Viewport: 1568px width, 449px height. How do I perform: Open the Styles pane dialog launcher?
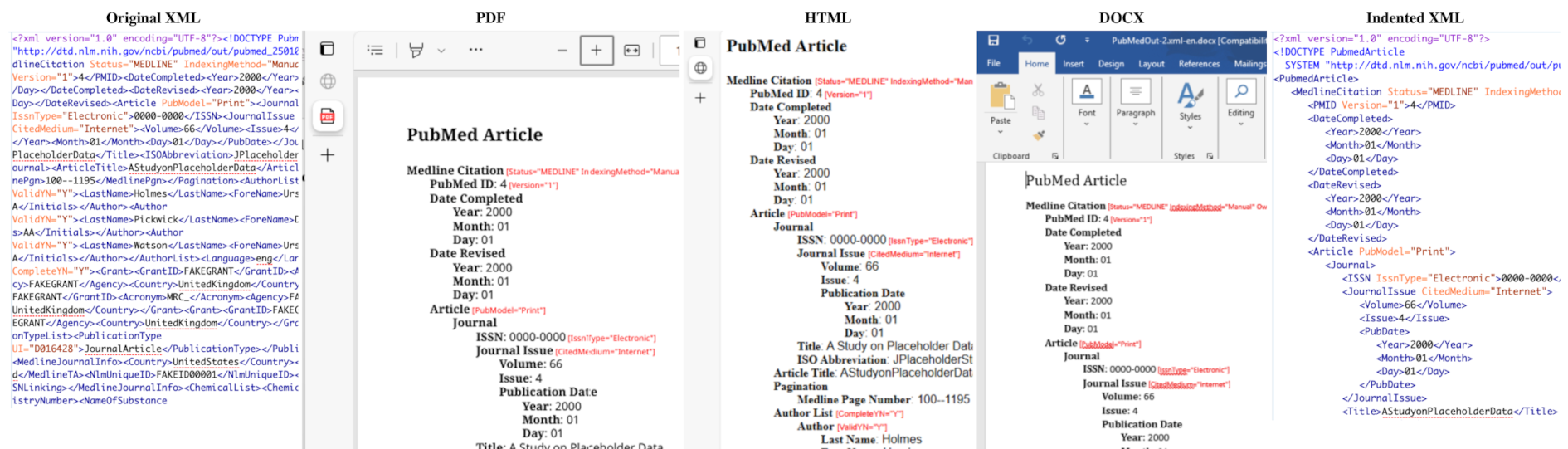tap(1210, 156)
